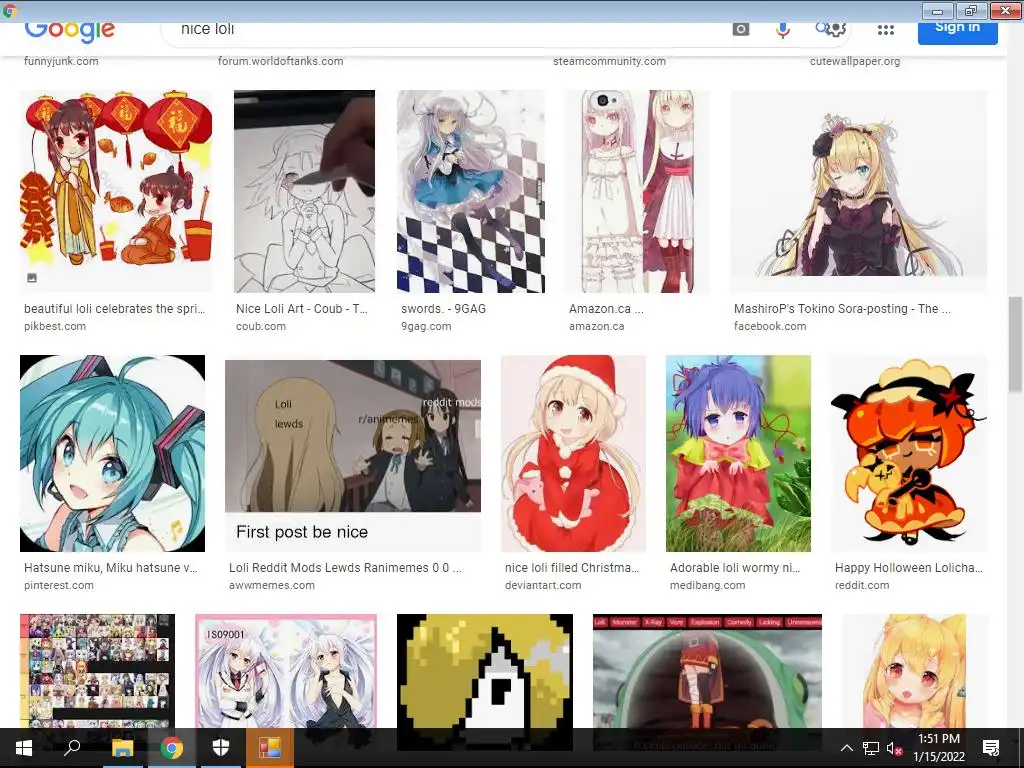1024x768 pixels.
Task: Open the 9gag checkerboard floor thumbnail
Action: pyautogui.click(x=471, y=191)
